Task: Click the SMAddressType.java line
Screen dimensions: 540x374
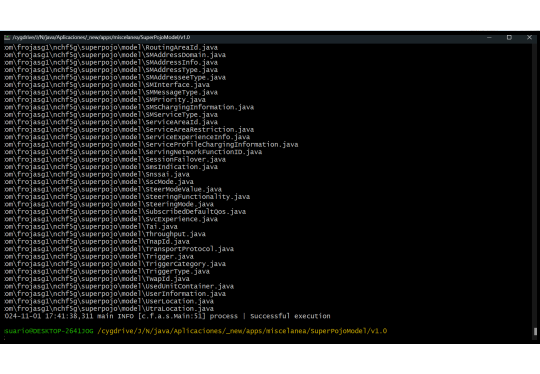Action: click(x=111, y=70)
